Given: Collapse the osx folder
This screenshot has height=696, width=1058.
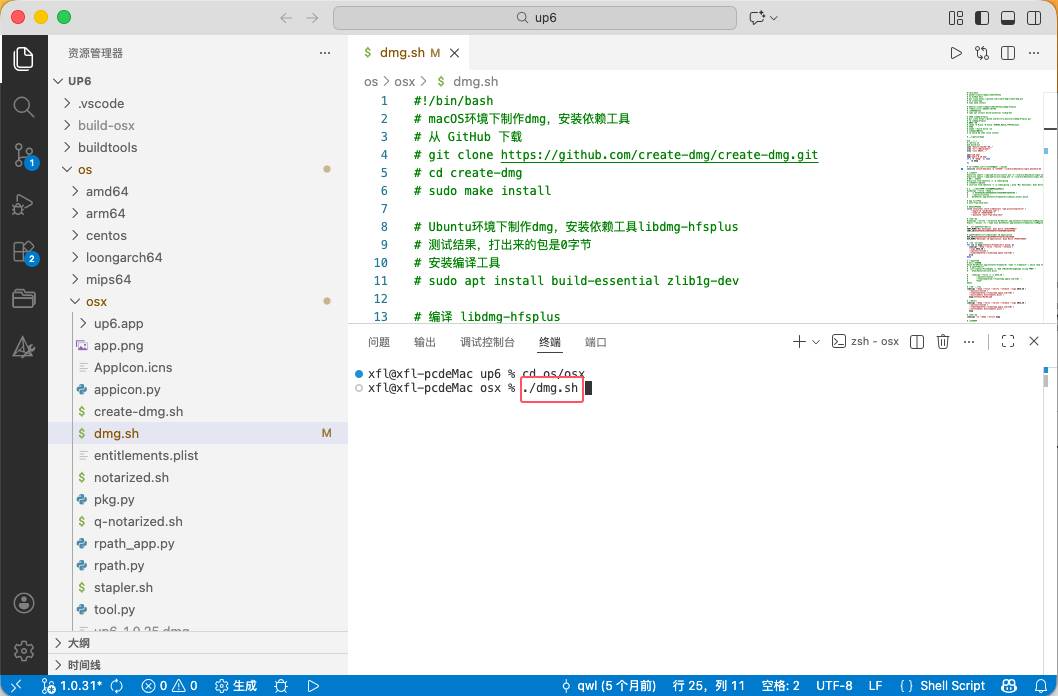Looking at the screenshot, I should [x=95, y=301].
